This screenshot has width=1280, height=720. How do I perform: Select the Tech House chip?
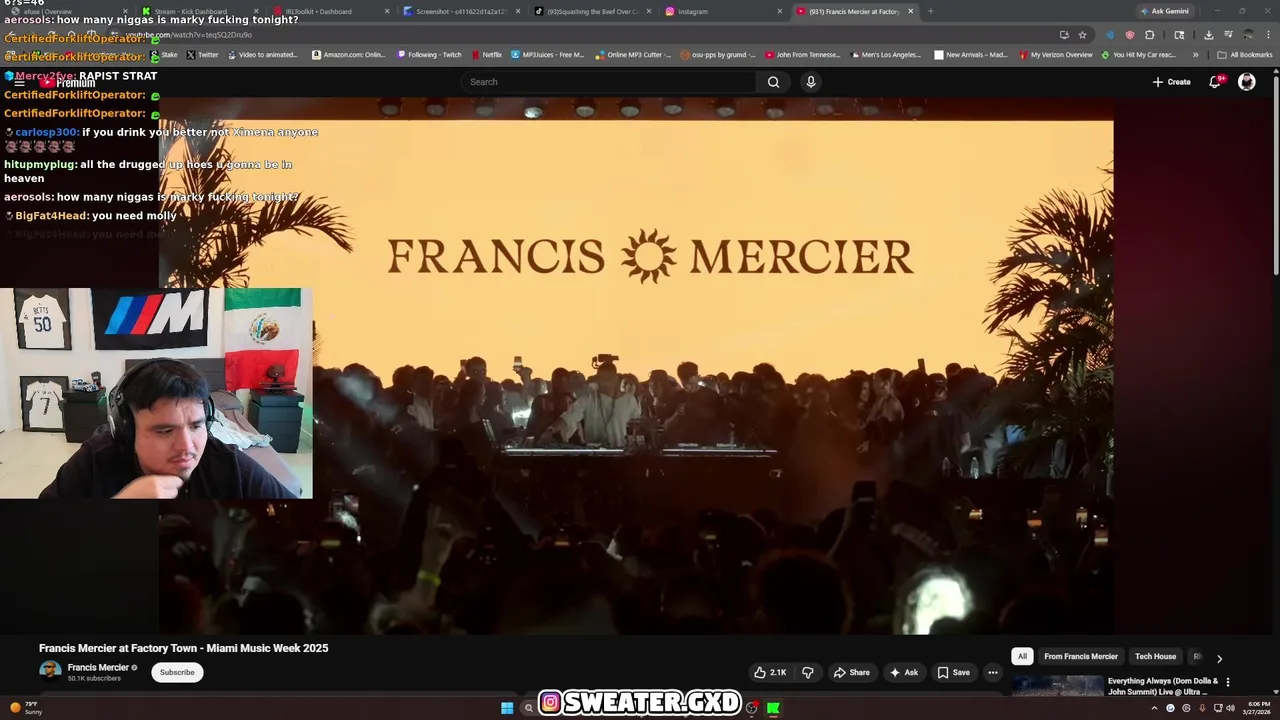(1155, 656)
